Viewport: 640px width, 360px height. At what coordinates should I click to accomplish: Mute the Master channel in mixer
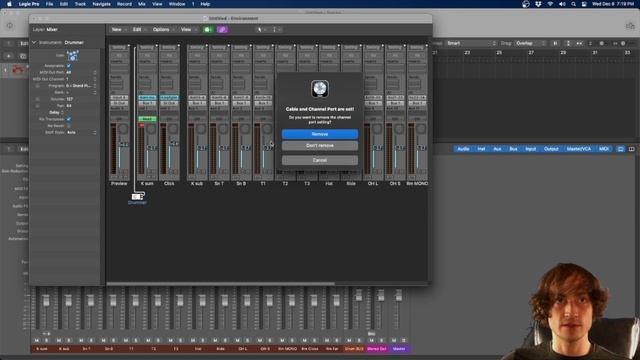pyautogui.click(x=394, y=340)
